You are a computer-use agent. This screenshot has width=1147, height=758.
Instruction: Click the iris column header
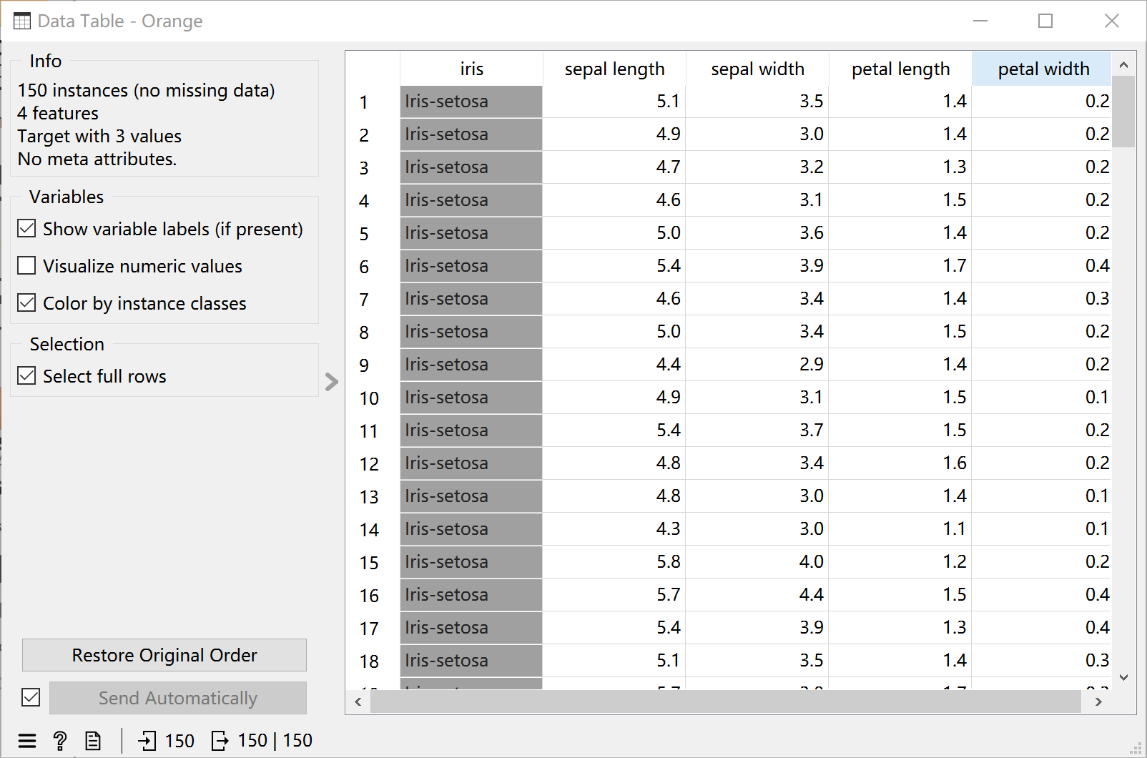[472, 69]
